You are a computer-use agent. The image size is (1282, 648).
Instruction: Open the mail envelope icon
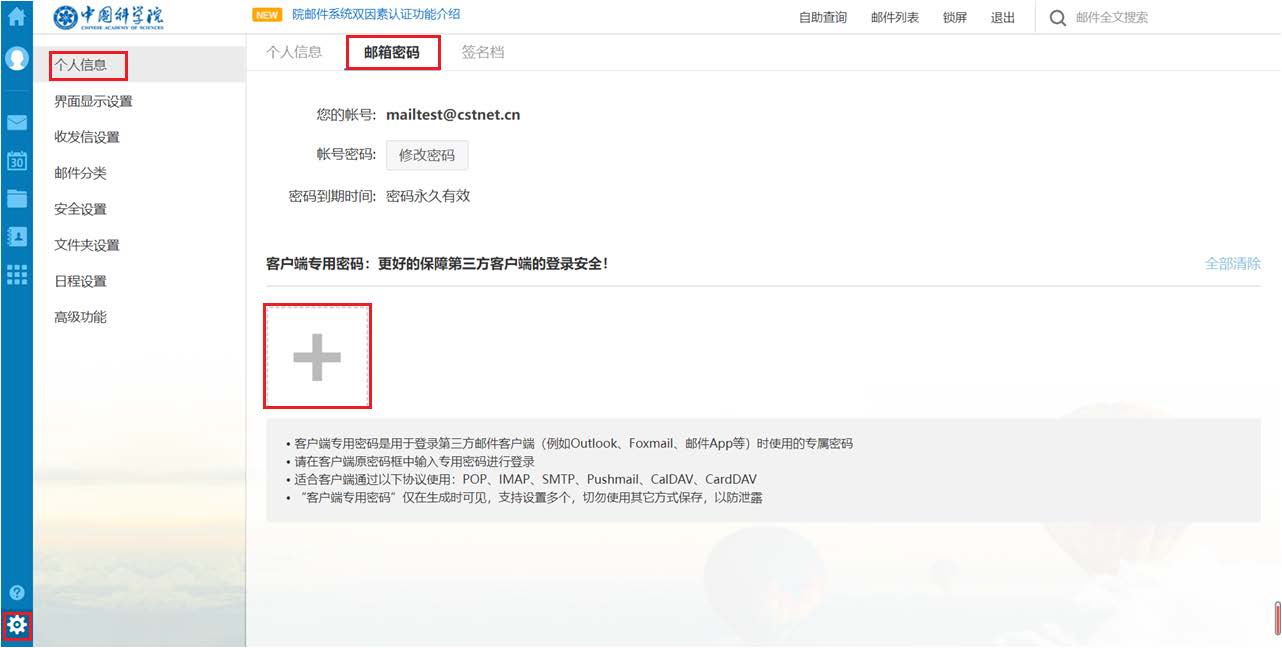[x=16, y=123]
